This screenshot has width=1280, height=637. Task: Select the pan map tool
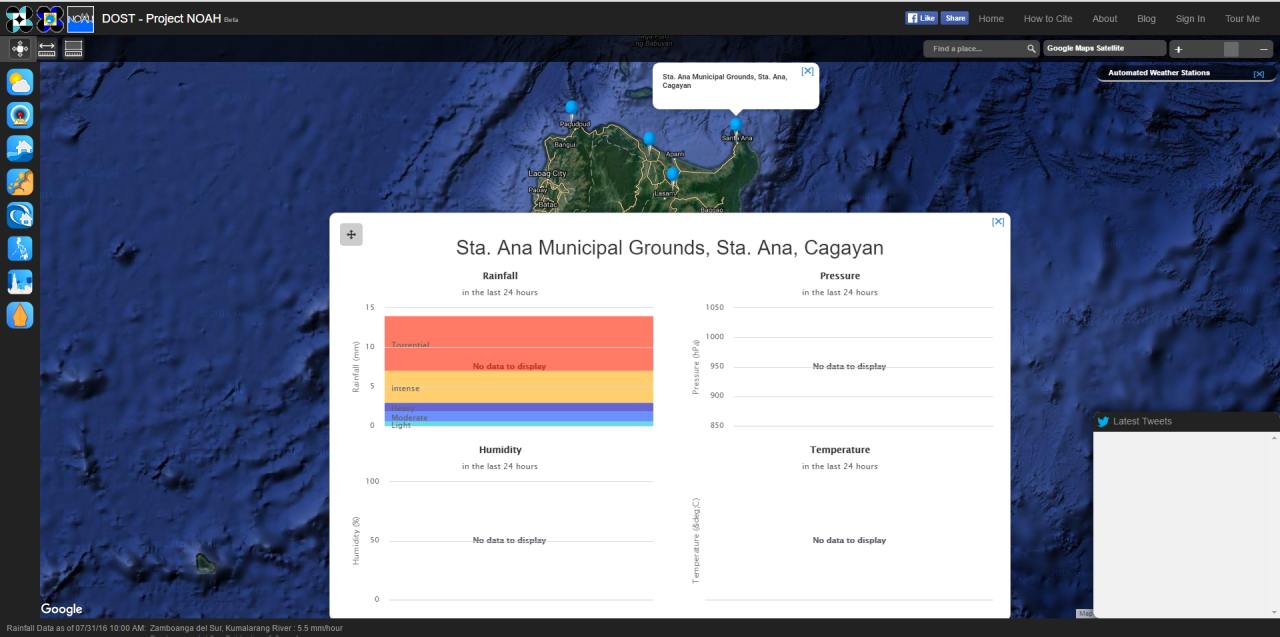pyautogui.click(x=20, y=48)
